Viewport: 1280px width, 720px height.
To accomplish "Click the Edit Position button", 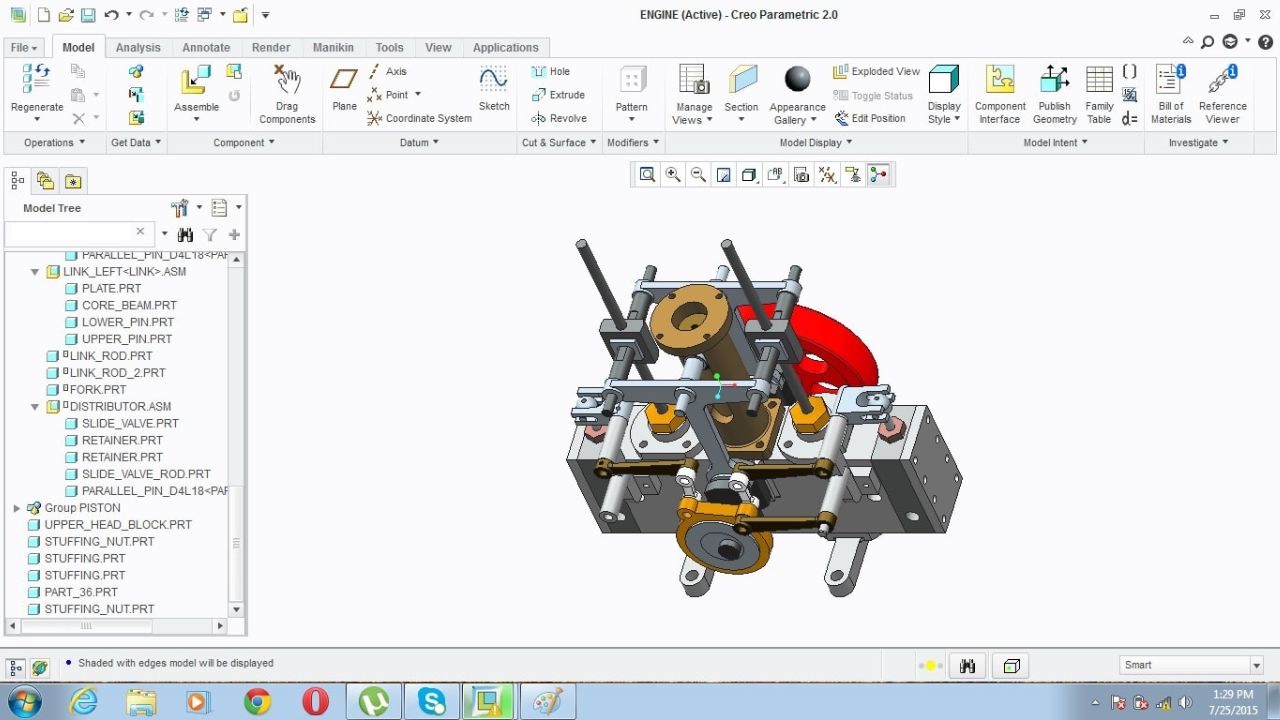I will click(871, 117).
